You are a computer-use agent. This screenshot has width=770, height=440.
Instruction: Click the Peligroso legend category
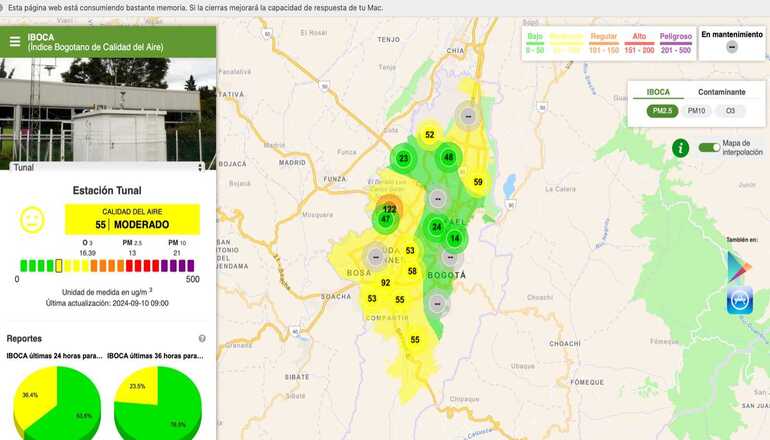[675, 42]
